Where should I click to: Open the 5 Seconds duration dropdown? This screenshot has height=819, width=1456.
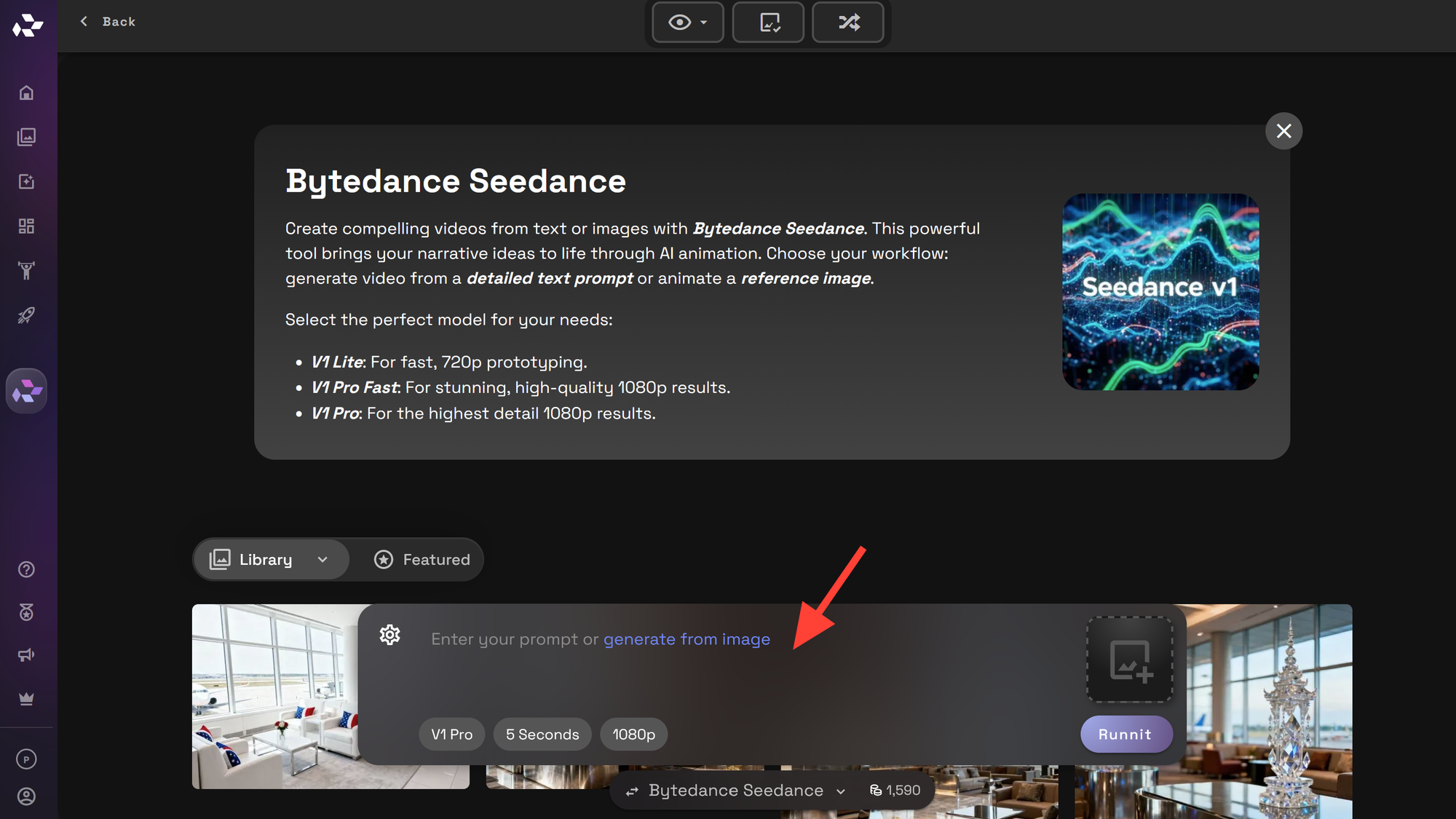tap(542, 735)
